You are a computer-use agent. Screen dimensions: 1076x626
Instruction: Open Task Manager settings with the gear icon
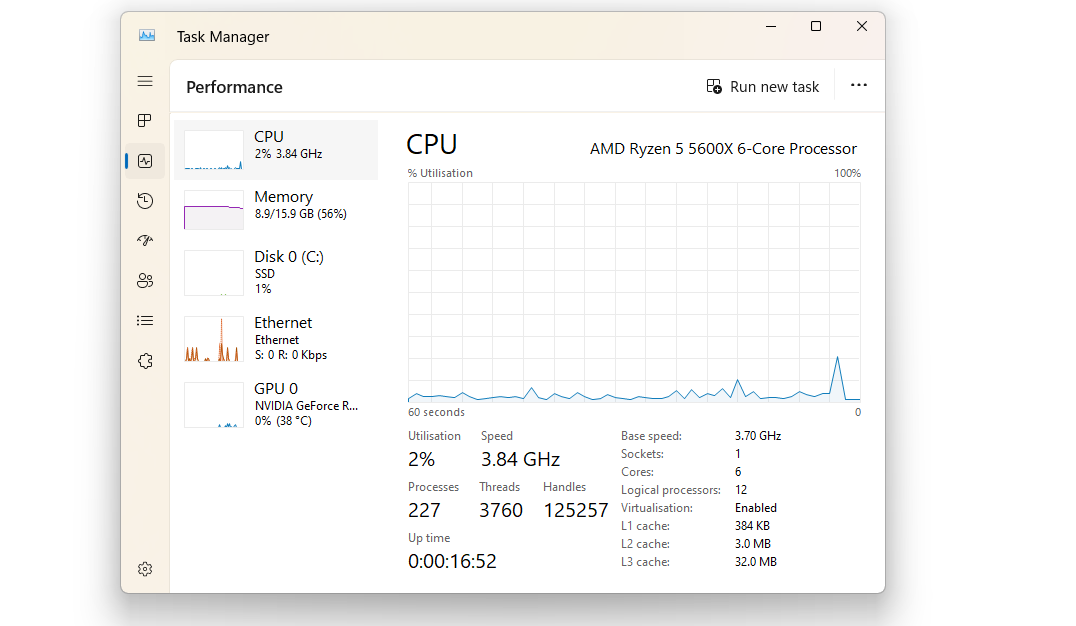(x=145, y=568)
